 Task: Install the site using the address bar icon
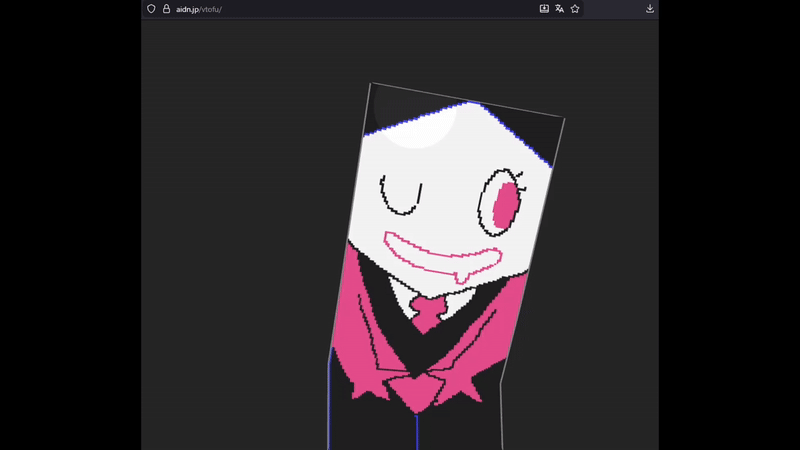(544, 9)
